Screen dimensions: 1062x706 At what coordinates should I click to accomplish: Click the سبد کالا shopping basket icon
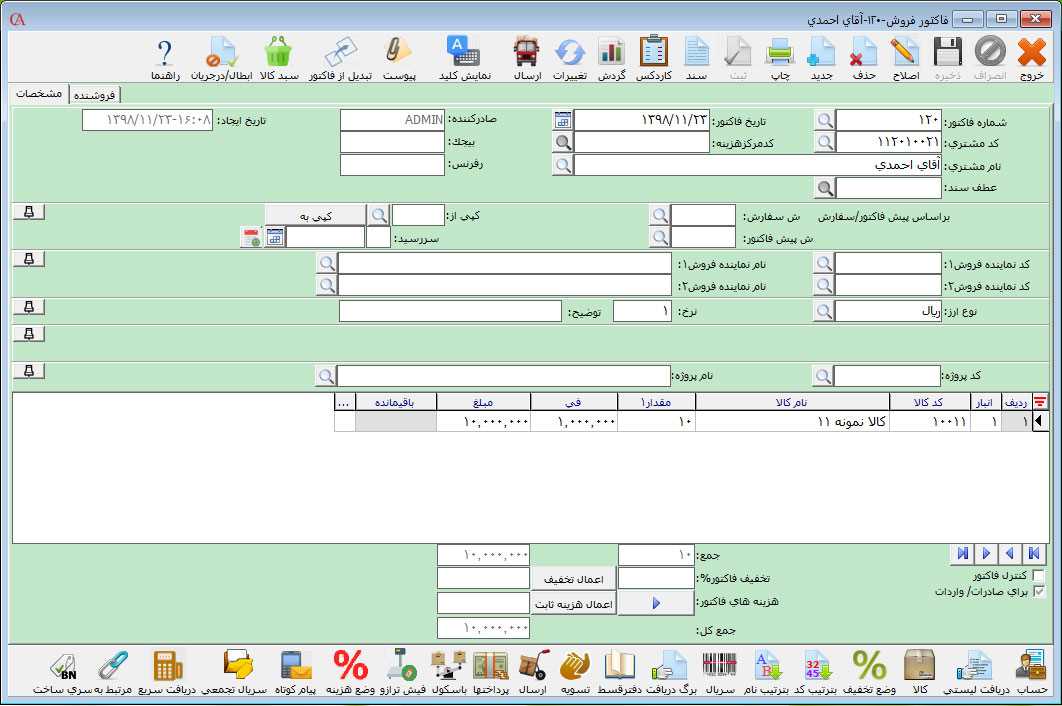tap(278, 58)
